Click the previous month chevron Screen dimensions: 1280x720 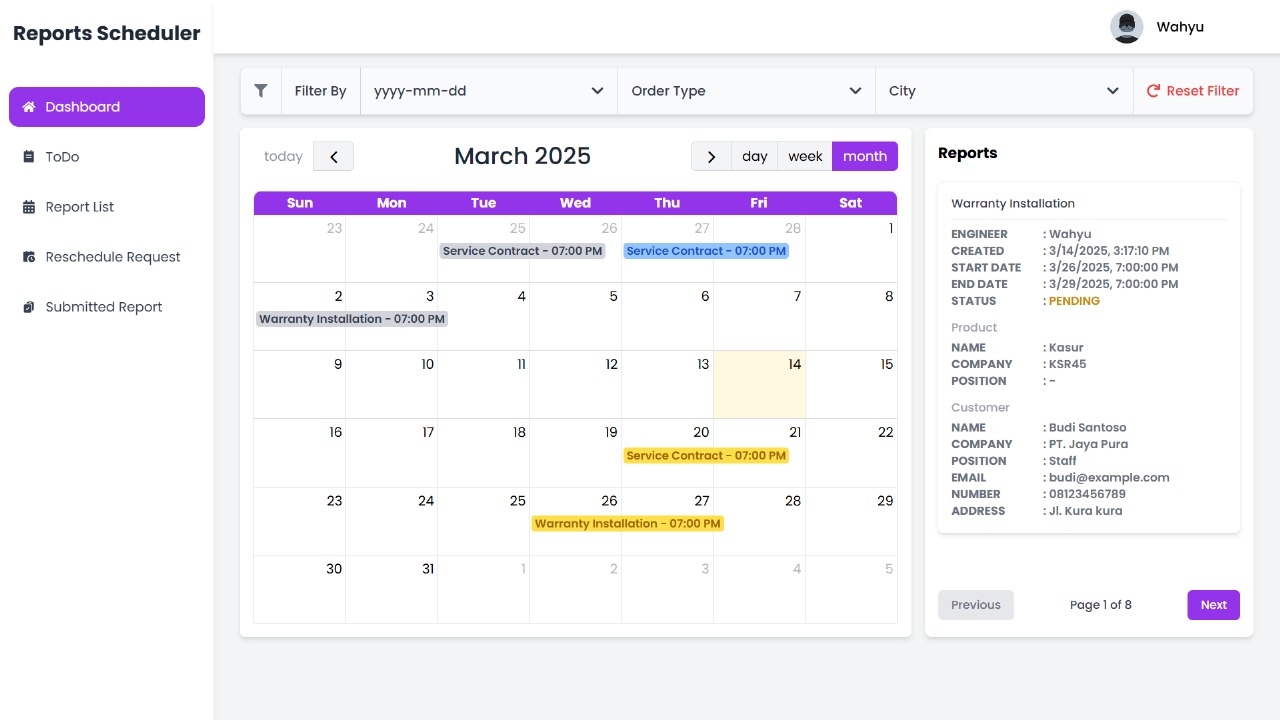click(333, 156)
